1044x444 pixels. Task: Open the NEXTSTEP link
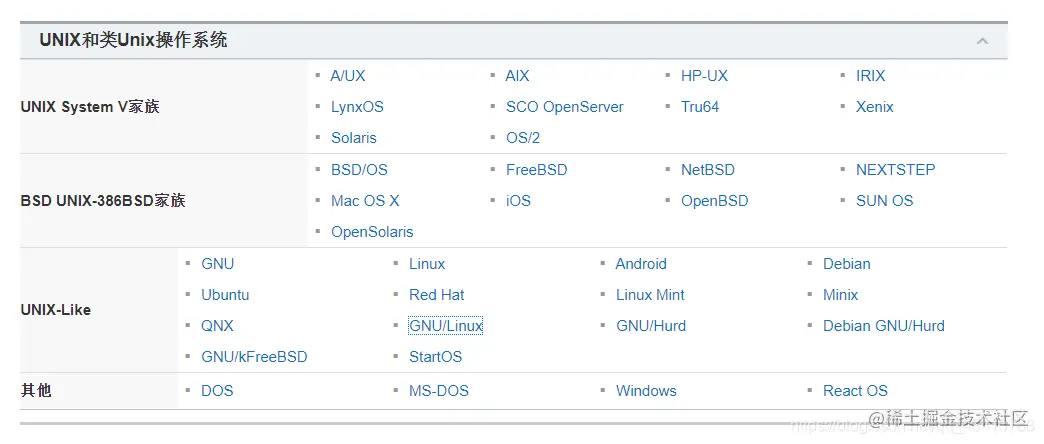point(896,170)
